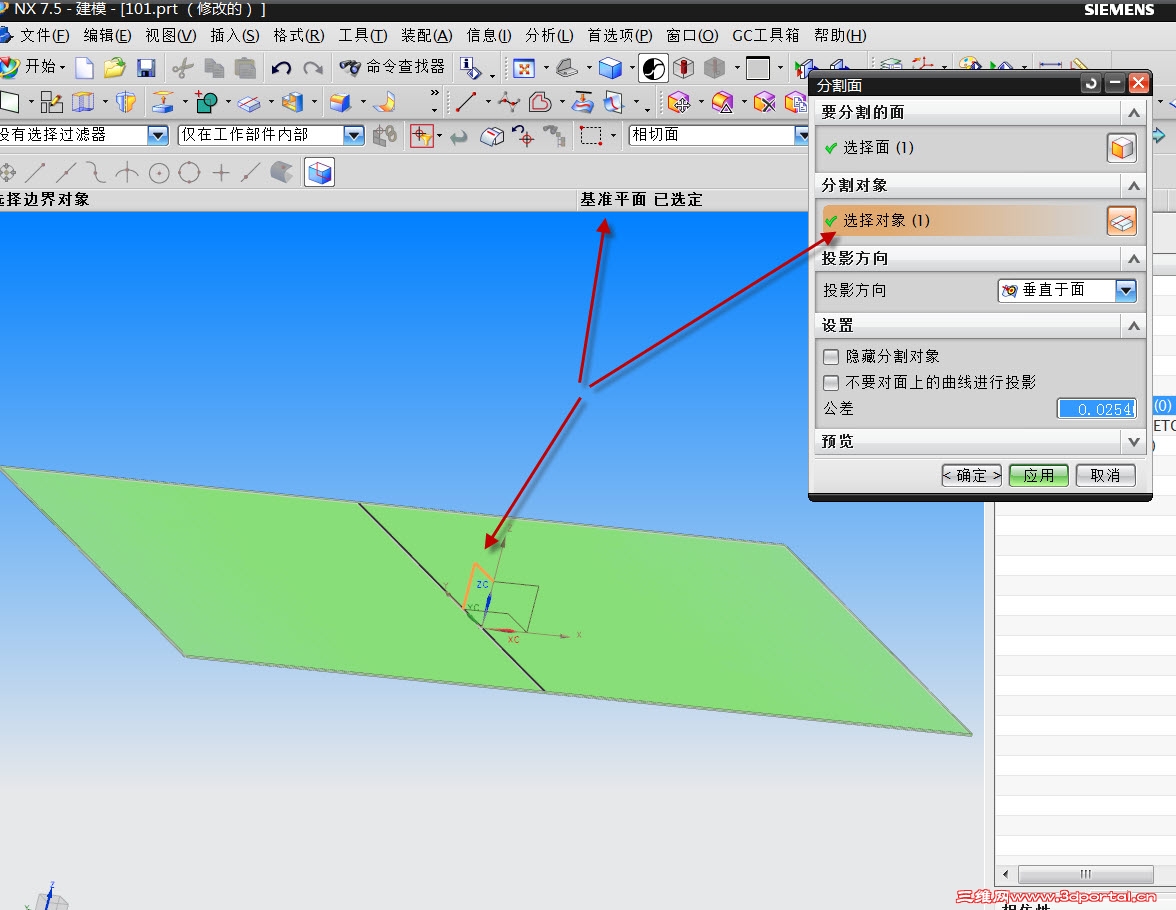Open the 视图(V) menu
This screenshot has width=1176, height=910.
pyautogui.click(x=170, y=35)
